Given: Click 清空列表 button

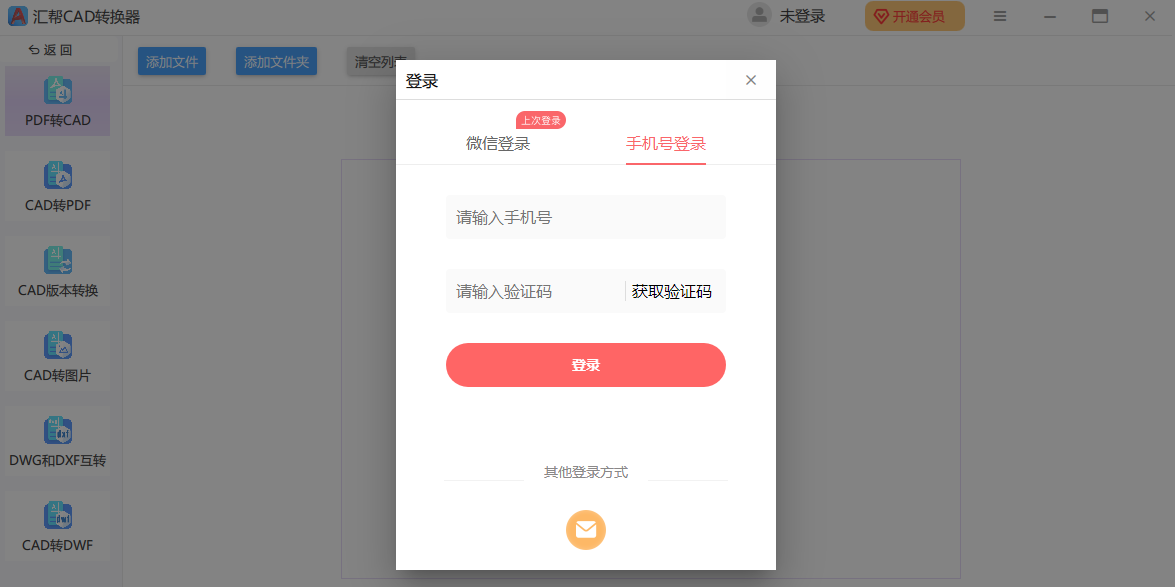Looking at the screenshot, I should click(381, 61).
